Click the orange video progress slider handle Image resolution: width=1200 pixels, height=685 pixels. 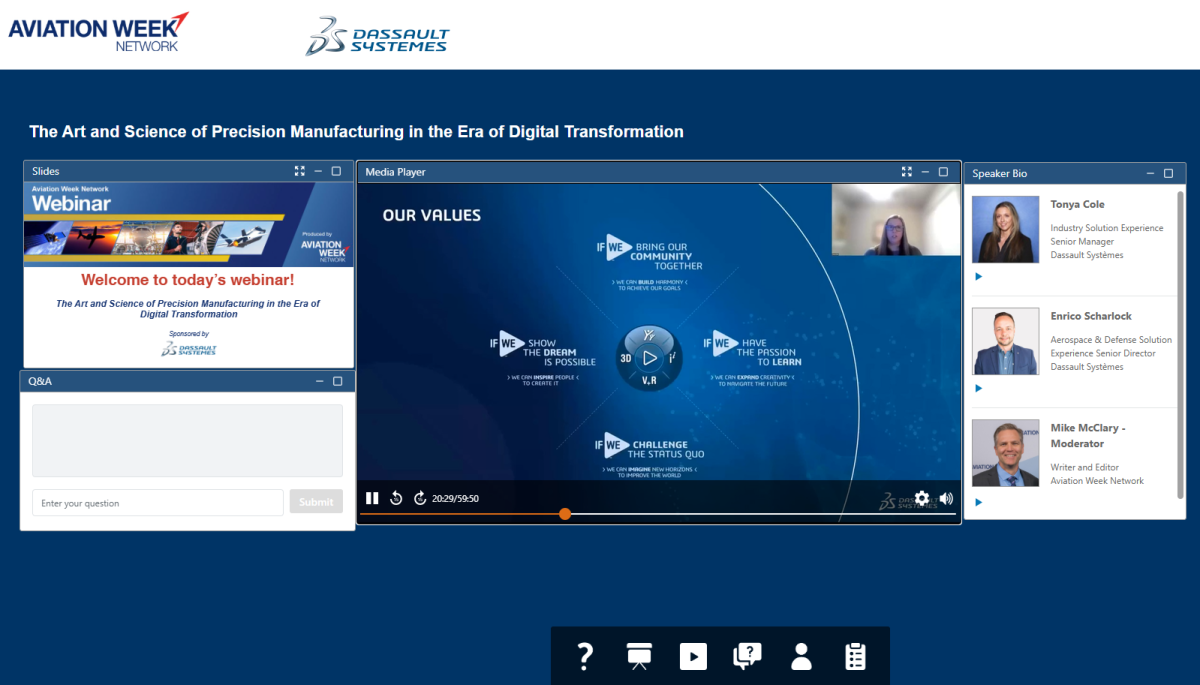(x=565, y=514)
